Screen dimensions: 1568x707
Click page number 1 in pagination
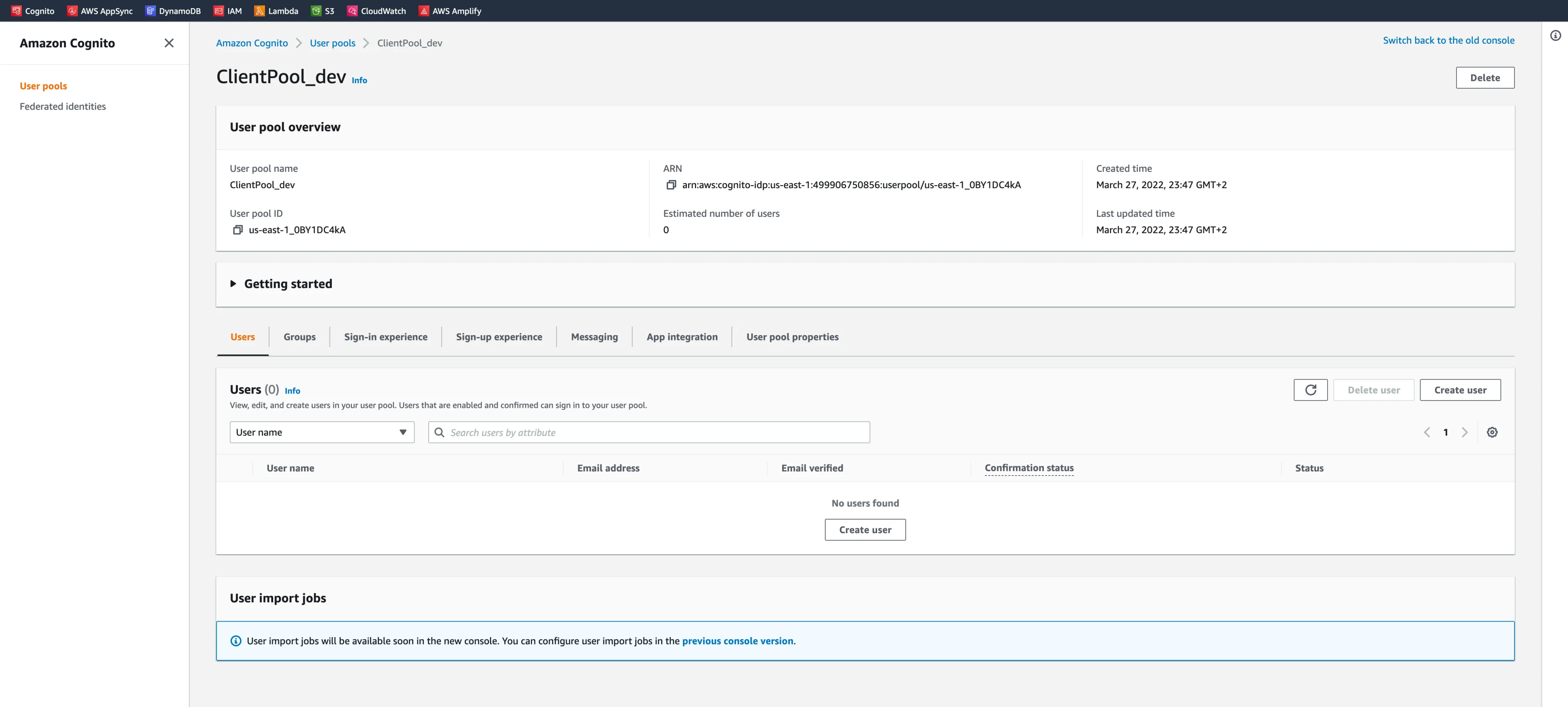click(1445, 433)
